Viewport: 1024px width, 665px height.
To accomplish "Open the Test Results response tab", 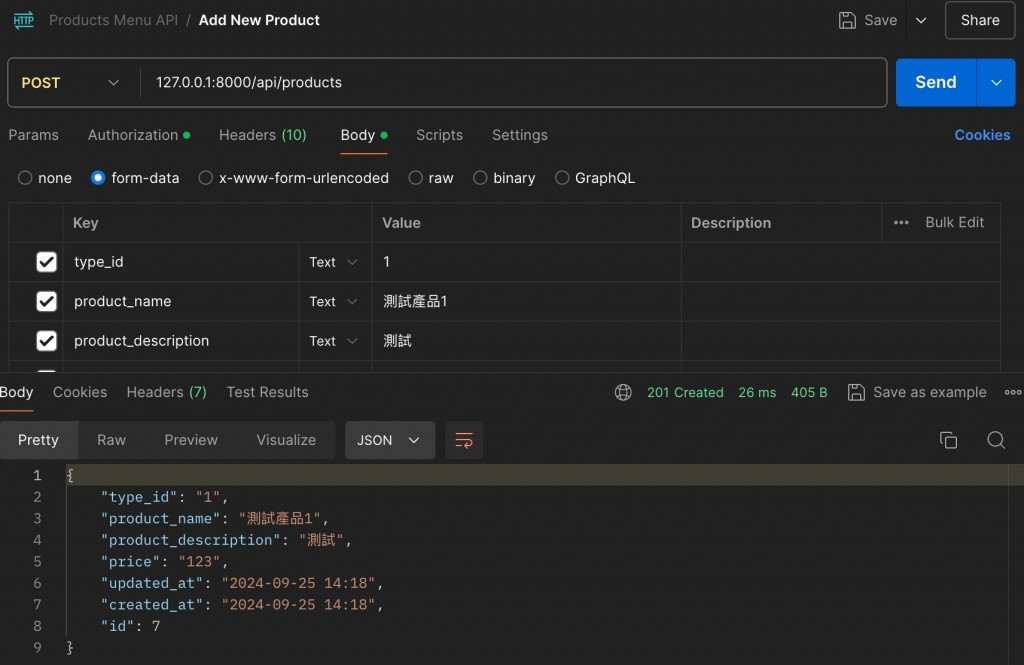I will click(267, 392).
